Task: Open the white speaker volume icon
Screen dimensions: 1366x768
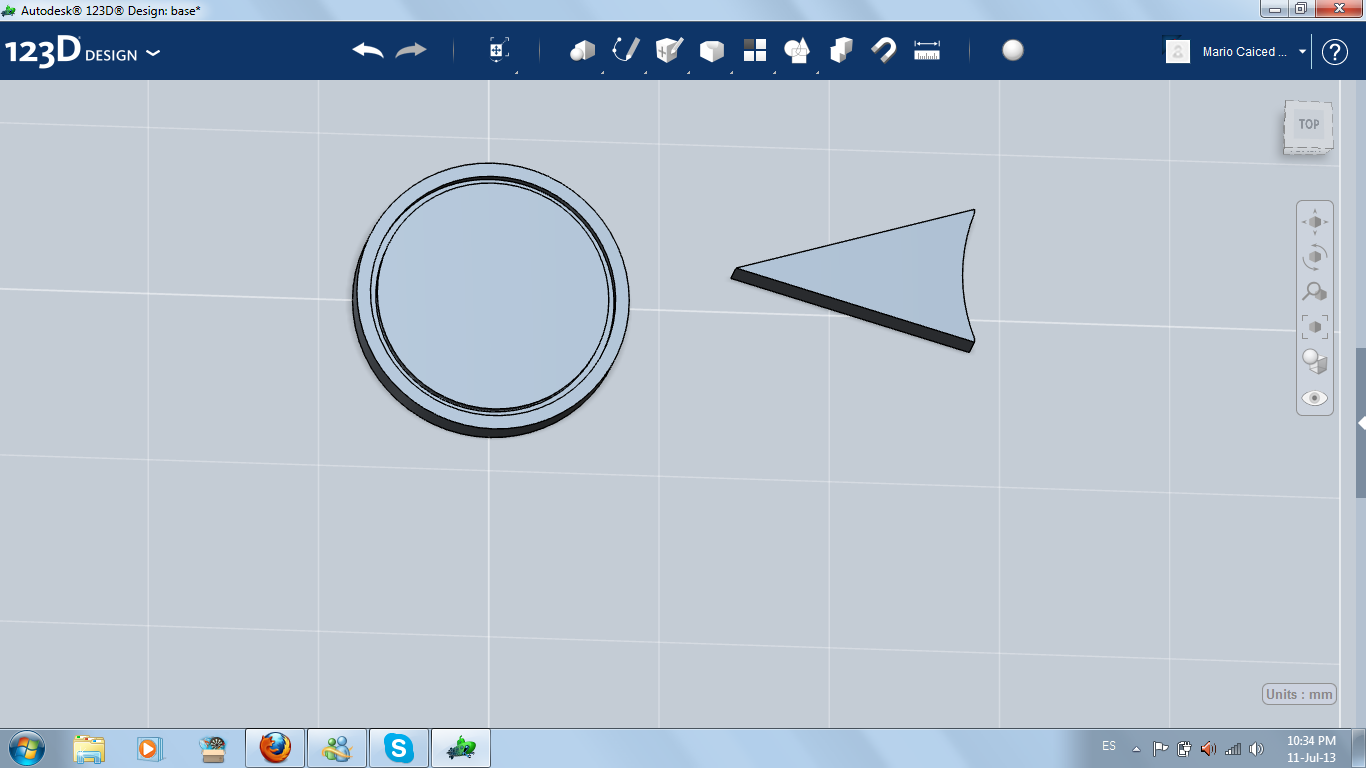Action: (1256, 748)
